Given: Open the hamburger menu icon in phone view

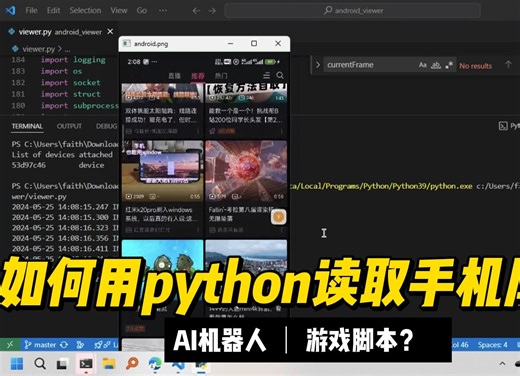Looking at the screenshot, I should point(267,75).
